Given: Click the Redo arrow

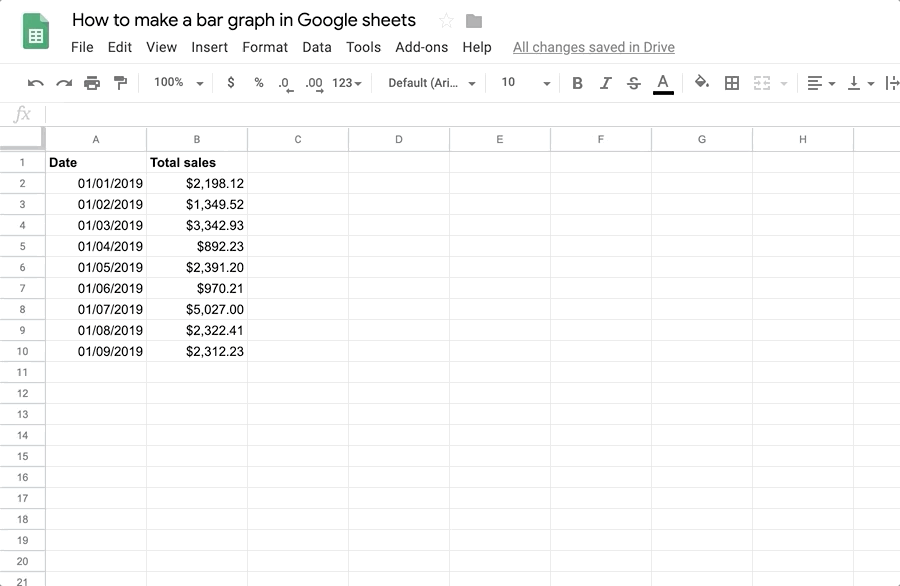Looking at the screenshot, I should click(x=64, y=83).
